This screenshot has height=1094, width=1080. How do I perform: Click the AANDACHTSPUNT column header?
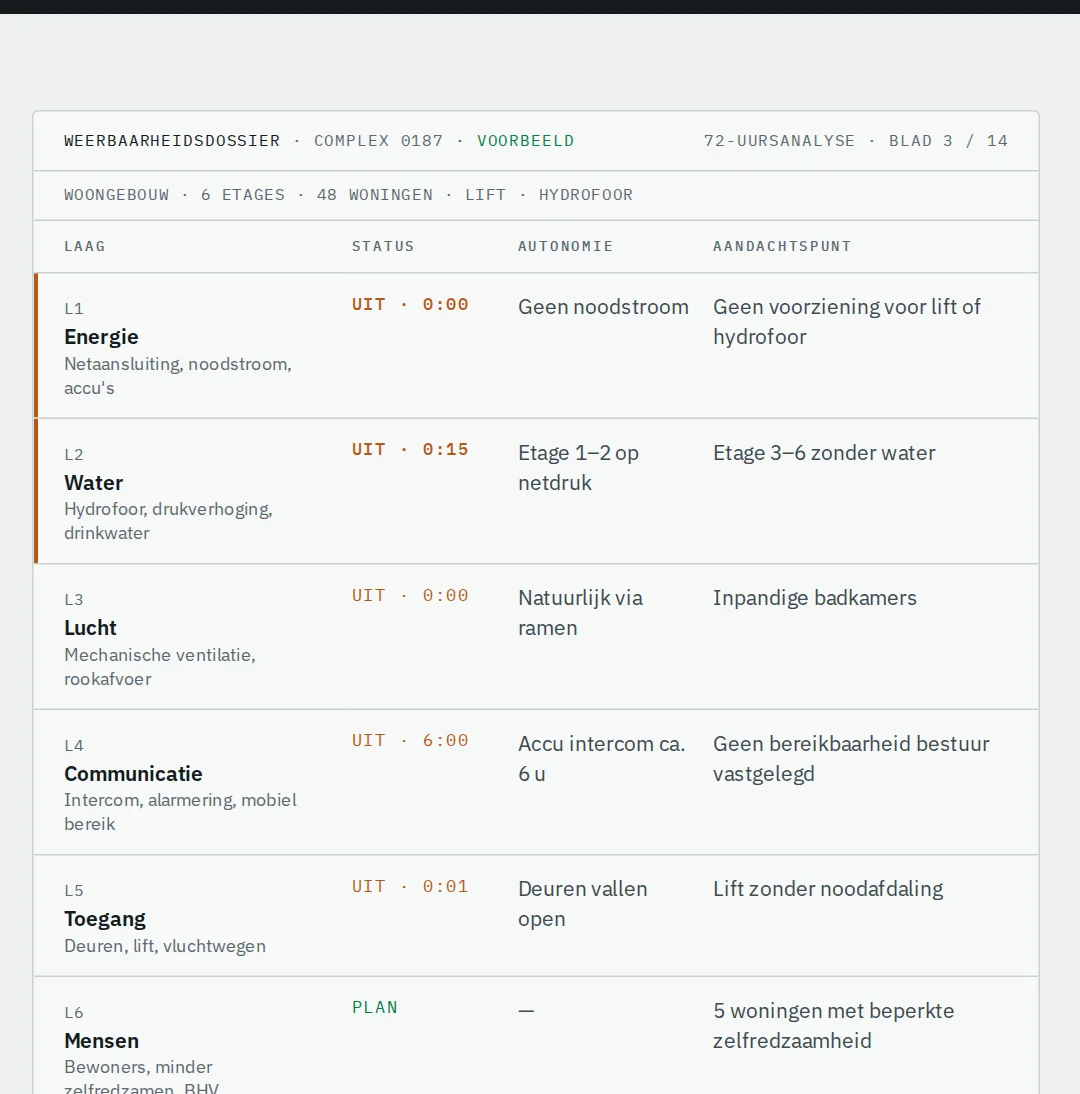tap(782, 246)
